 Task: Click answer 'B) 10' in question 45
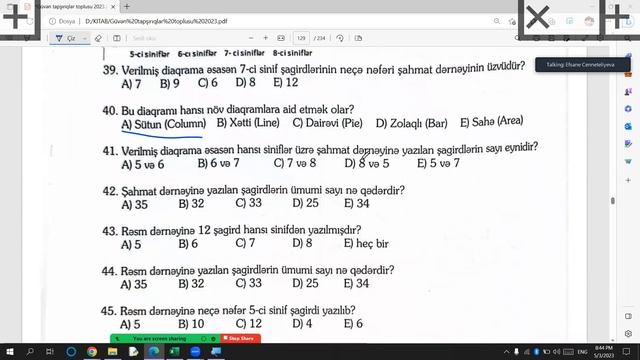(x=191, y=324)
